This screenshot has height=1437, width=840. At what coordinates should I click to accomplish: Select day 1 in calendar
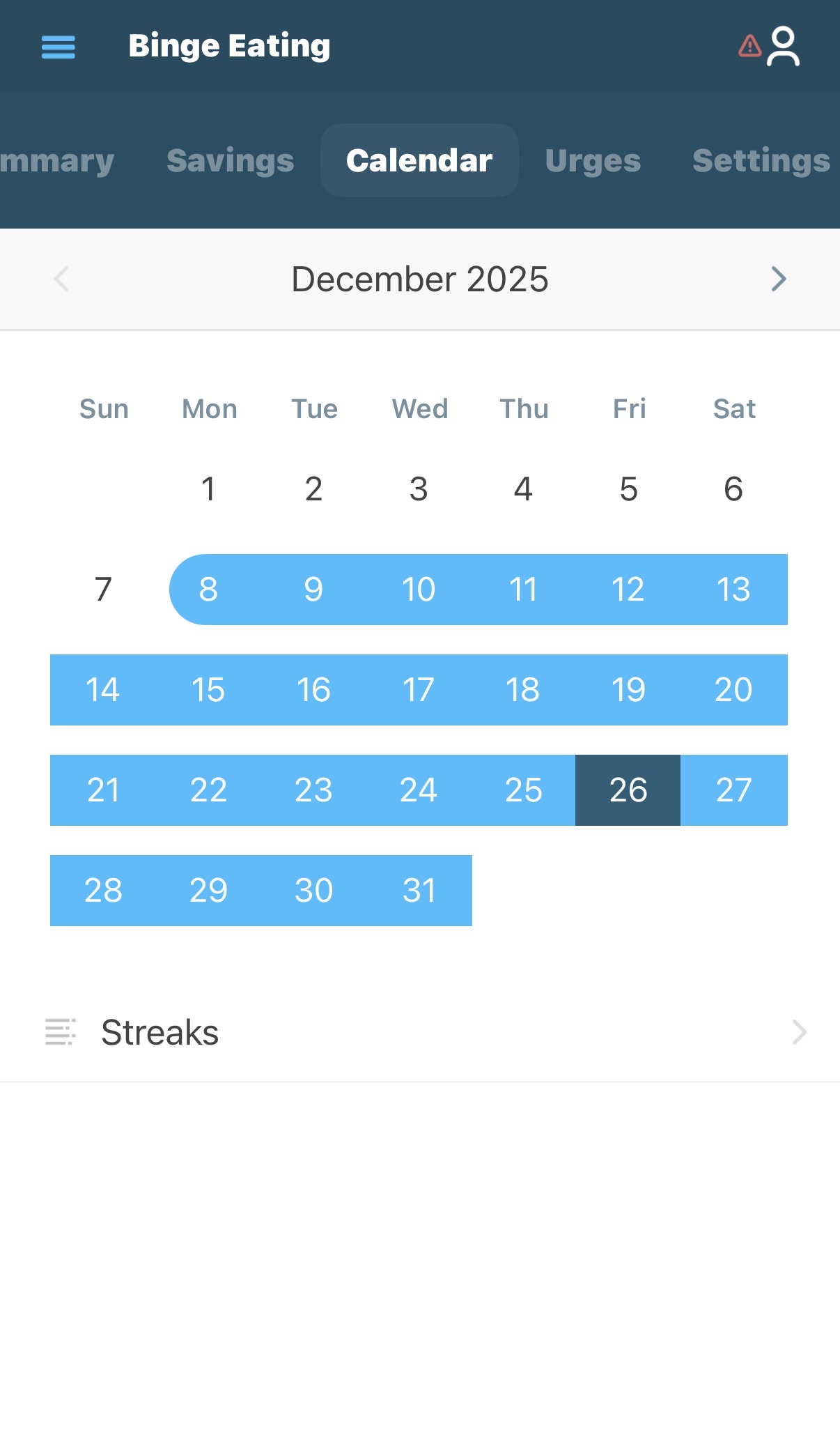pos(208,489)
